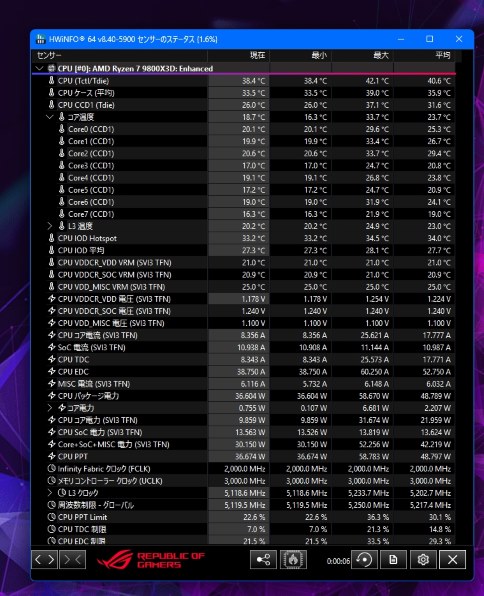Click the shrink columns arrows button

click(73, 560)
